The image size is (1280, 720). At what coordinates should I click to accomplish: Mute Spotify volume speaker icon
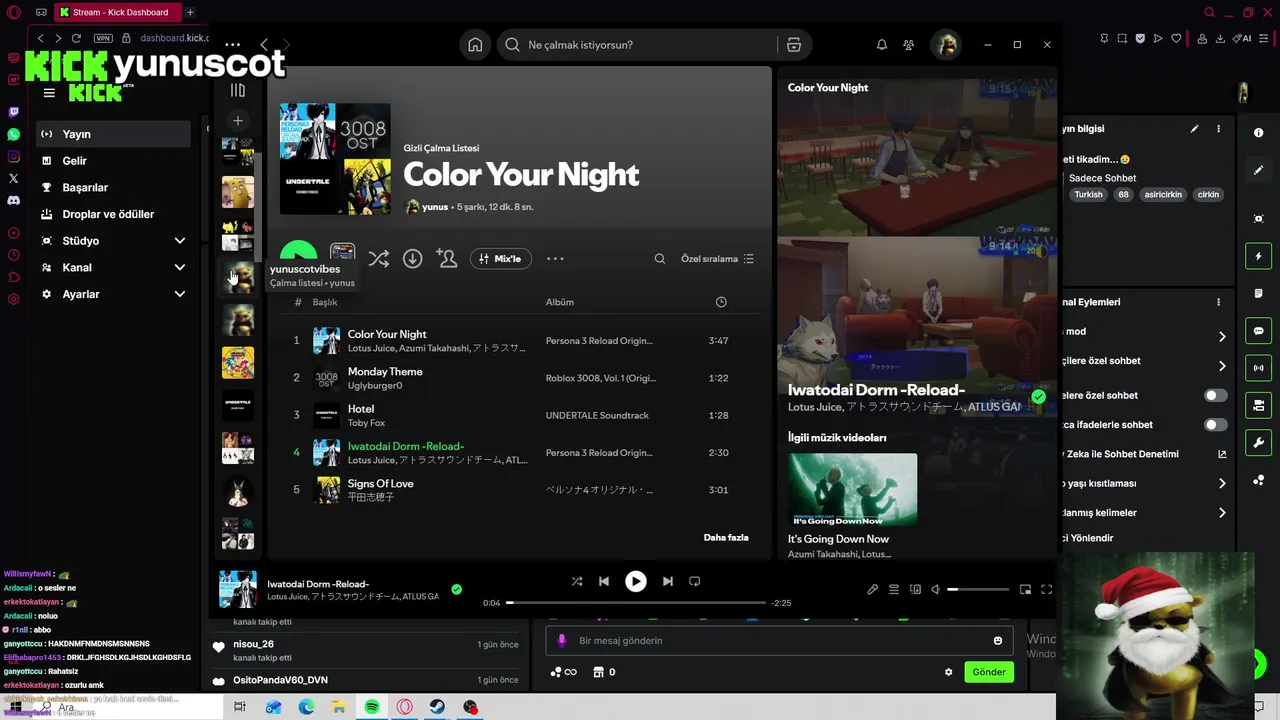point(936,590)
